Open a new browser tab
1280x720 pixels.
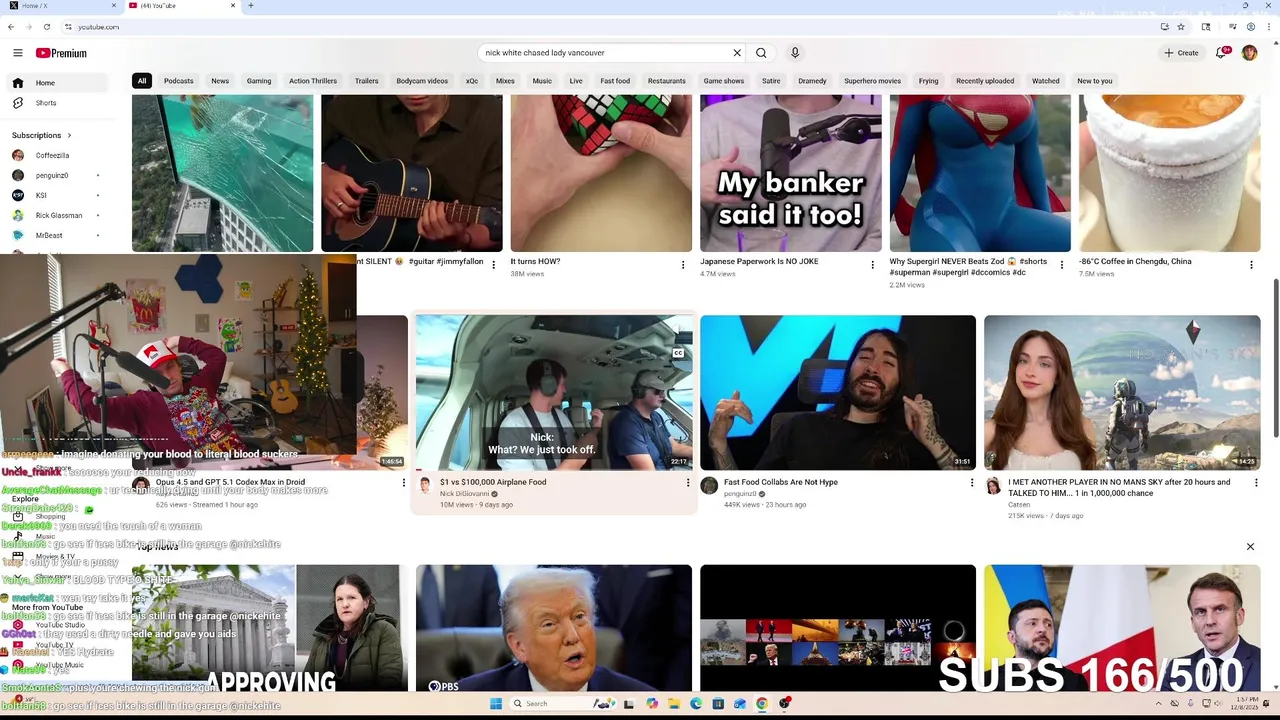click(x=251, y=6)
